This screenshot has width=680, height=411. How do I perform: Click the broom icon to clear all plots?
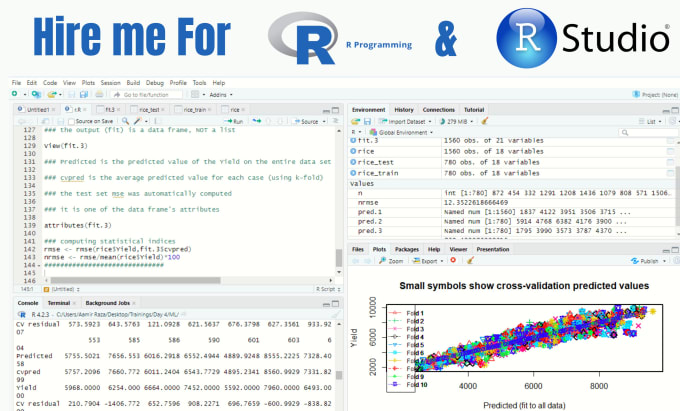(x=470, y=260)
